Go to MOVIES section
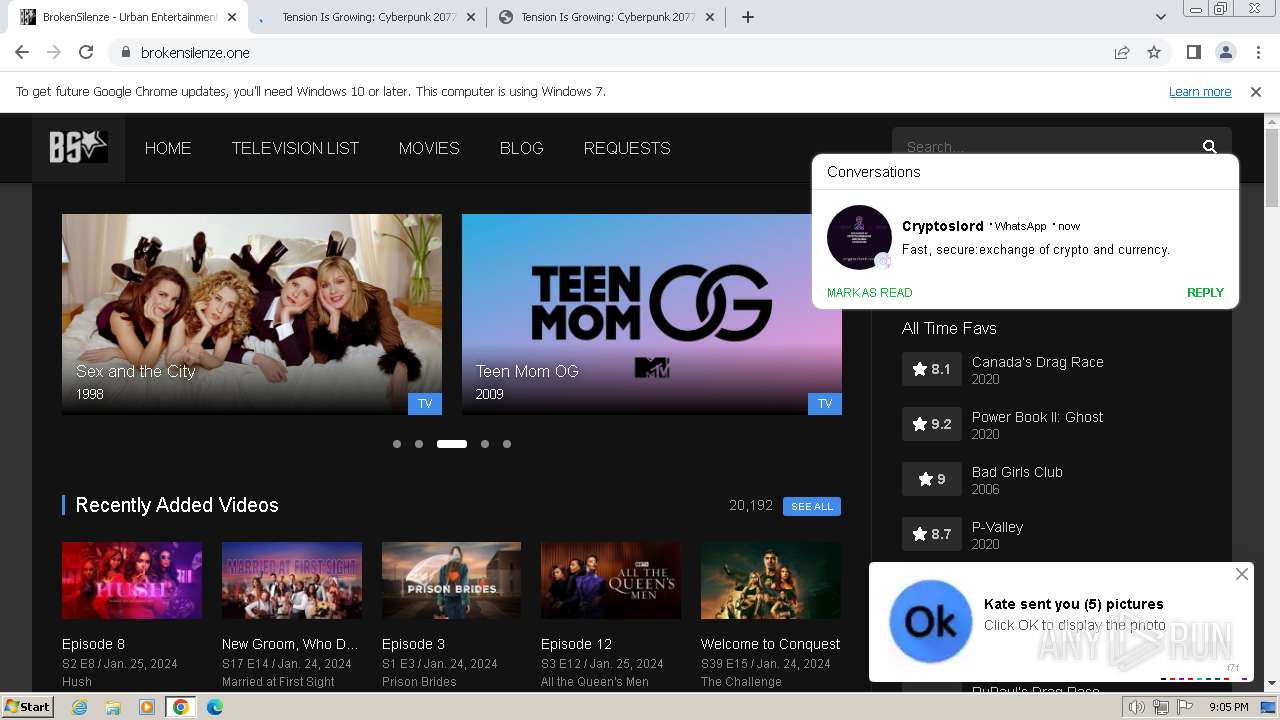1280x720 pixels. [429, 148]
